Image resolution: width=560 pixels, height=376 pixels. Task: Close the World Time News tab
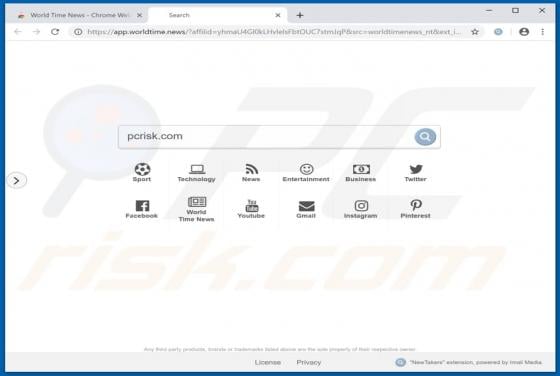pyautogui.click(x=140, y=15)
